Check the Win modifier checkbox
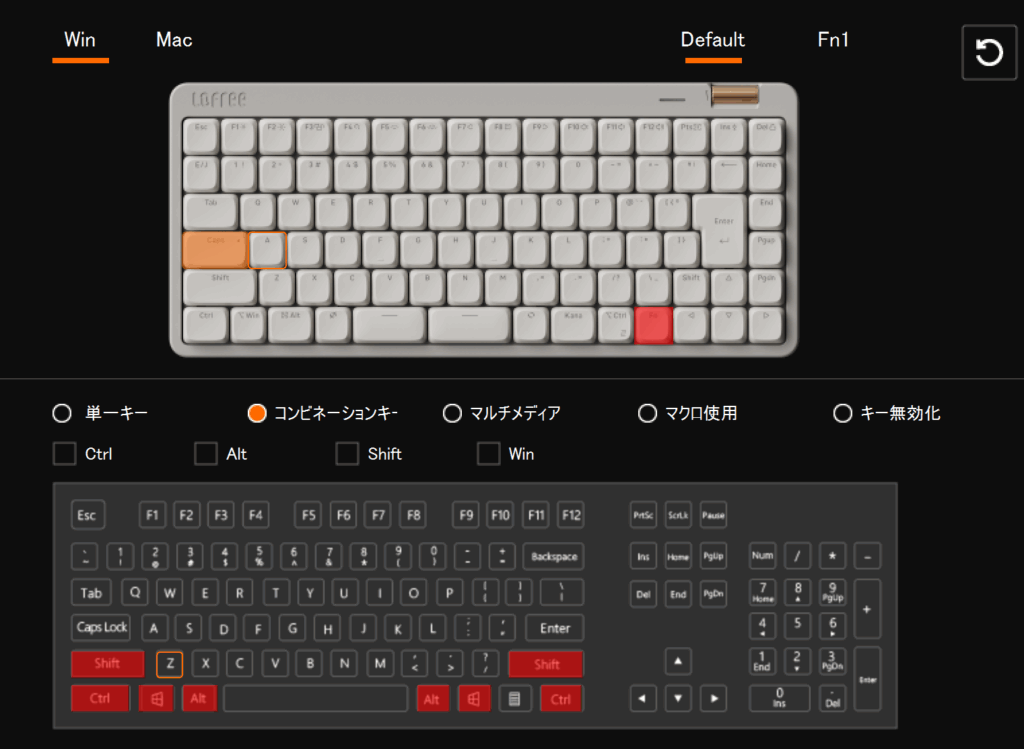The image size is (1024, 749). pos(488,454)
